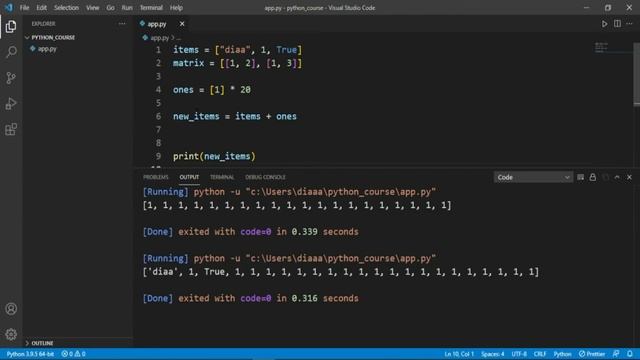Click 'new_items = items + ones' line
The width and height of the screenshot is (640, 360).
click(x=235, y=116)
